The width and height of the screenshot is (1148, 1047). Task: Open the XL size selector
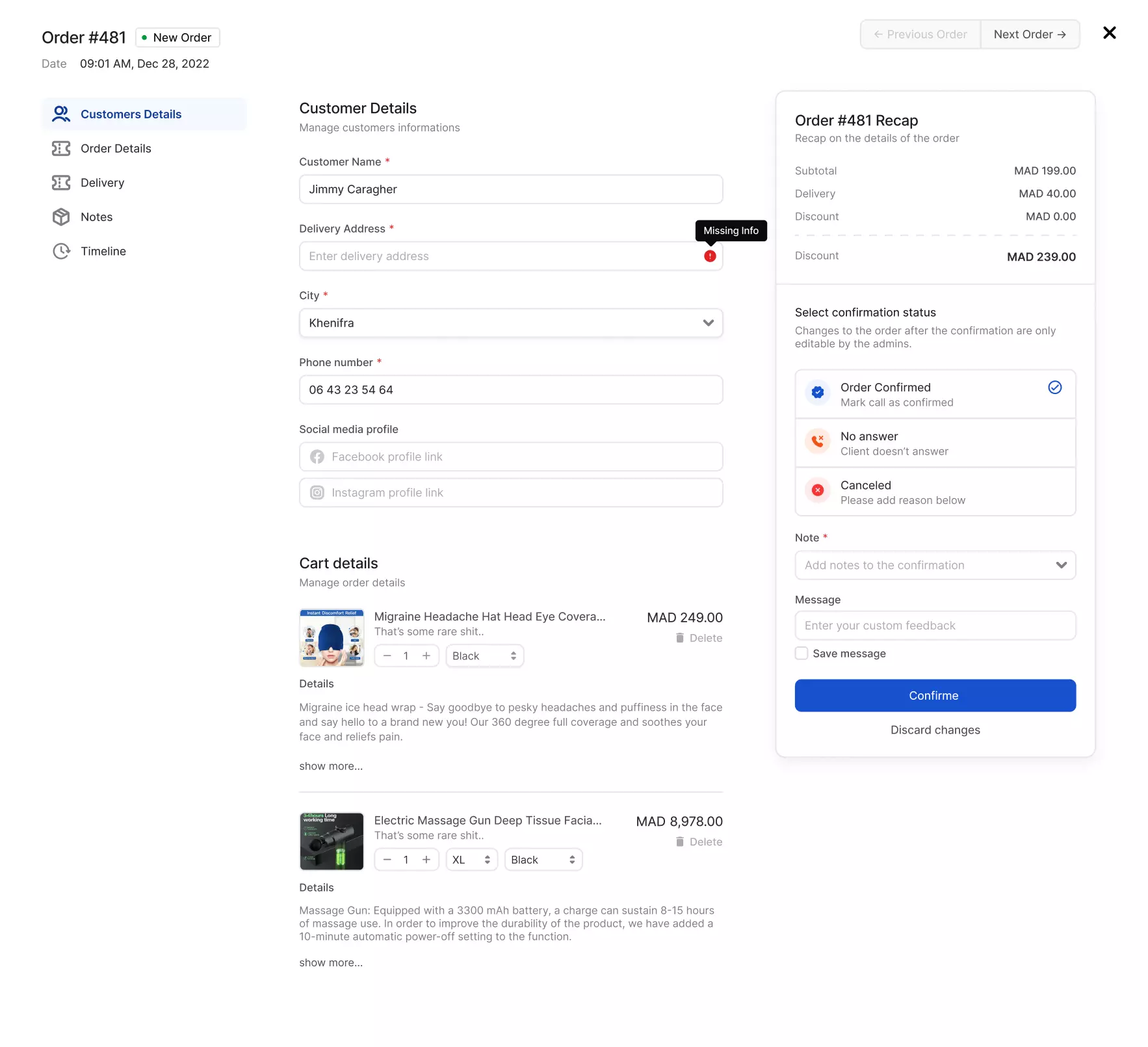pos(471,860)
